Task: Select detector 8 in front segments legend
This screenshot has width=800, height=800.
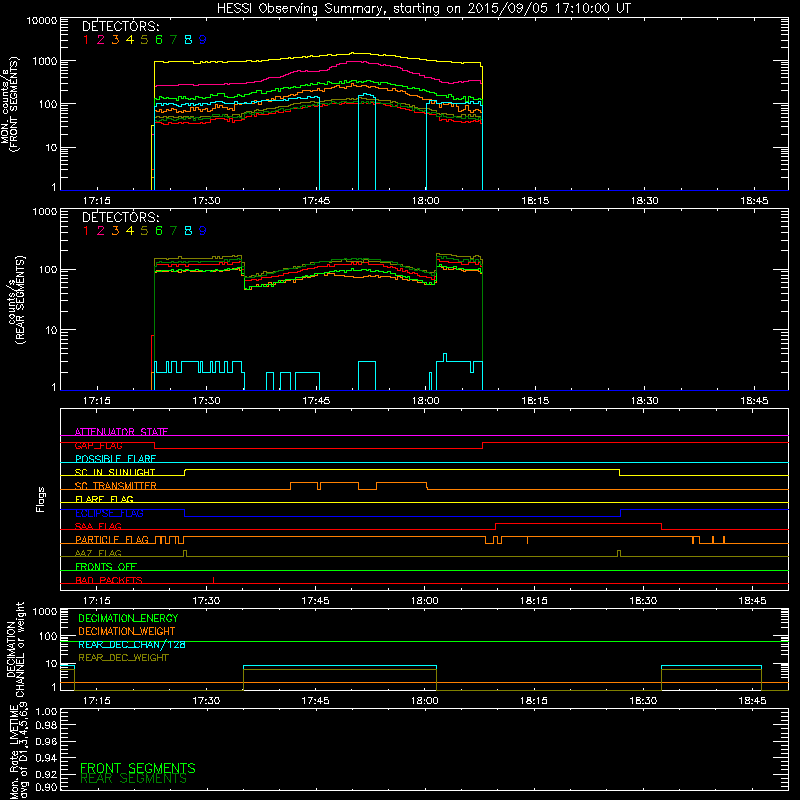Action: pyautogui.click(x=188, y=40)
